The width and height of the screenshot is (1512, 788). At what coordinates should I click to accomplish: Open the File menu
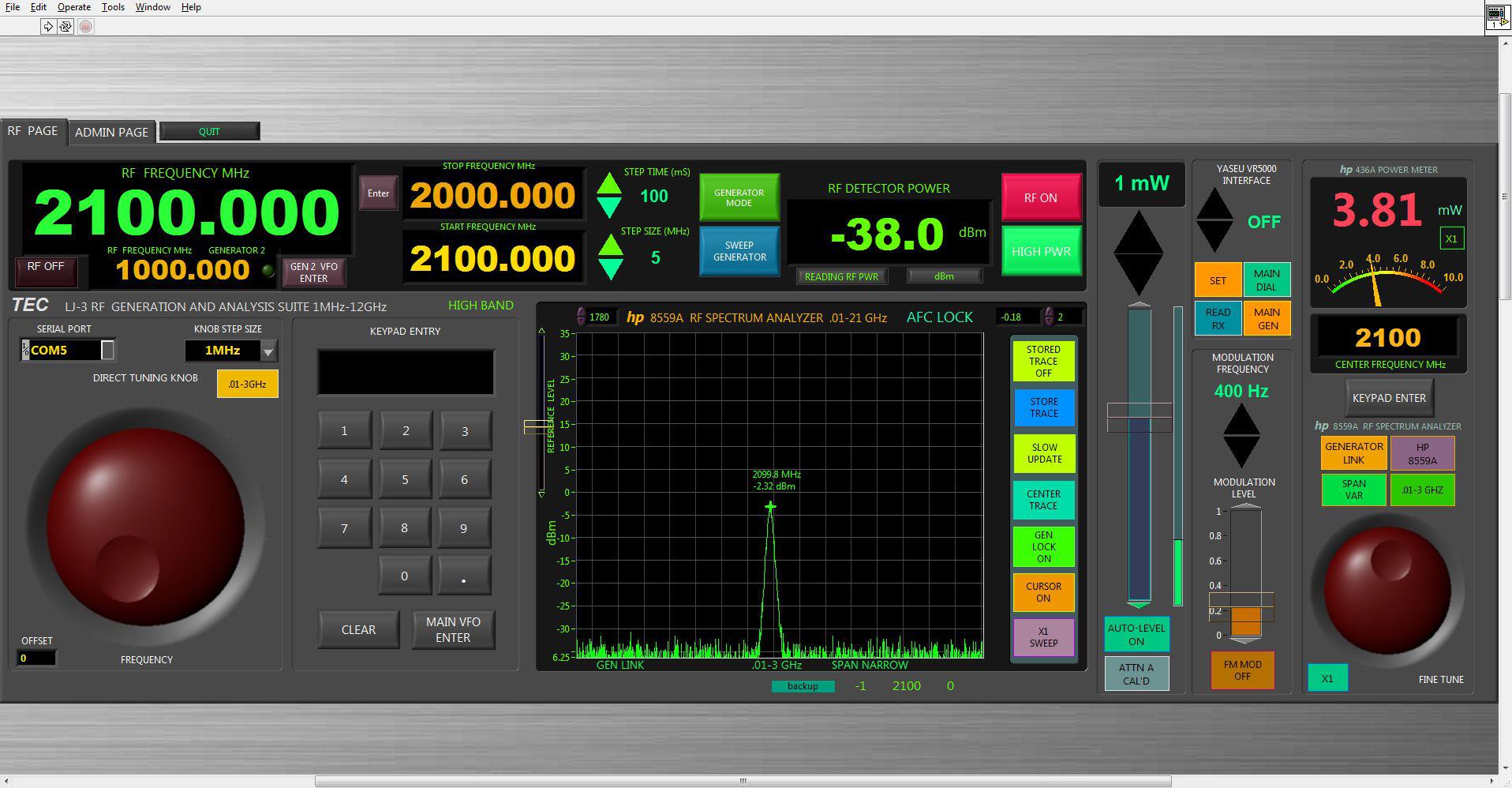(x=13, y=7)
